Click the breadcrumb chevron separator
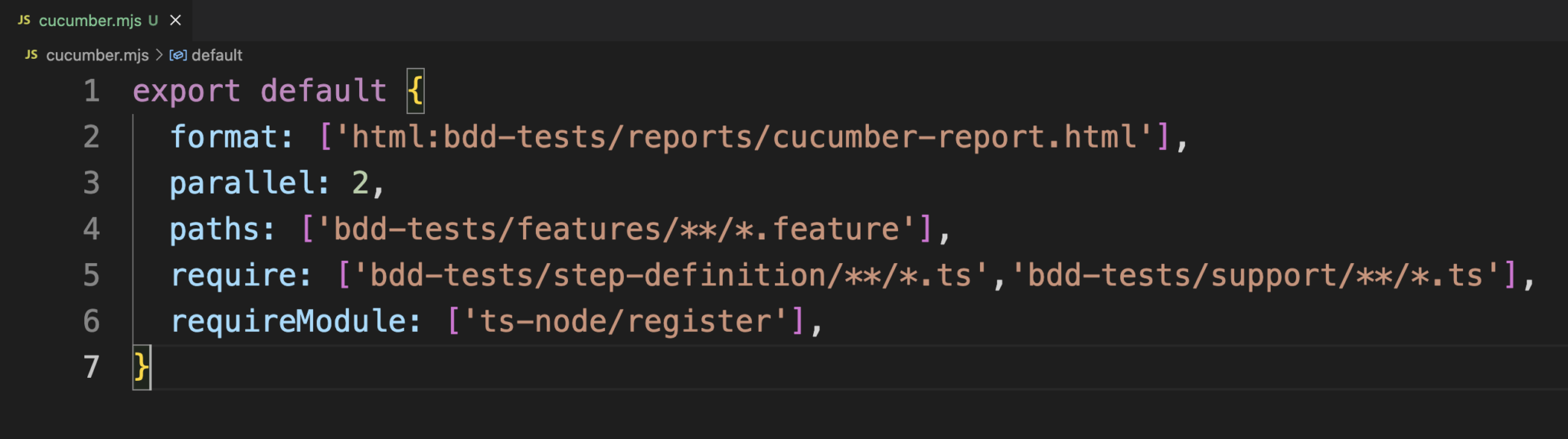Screen dimensions: 1568x439 click(159, 55)
